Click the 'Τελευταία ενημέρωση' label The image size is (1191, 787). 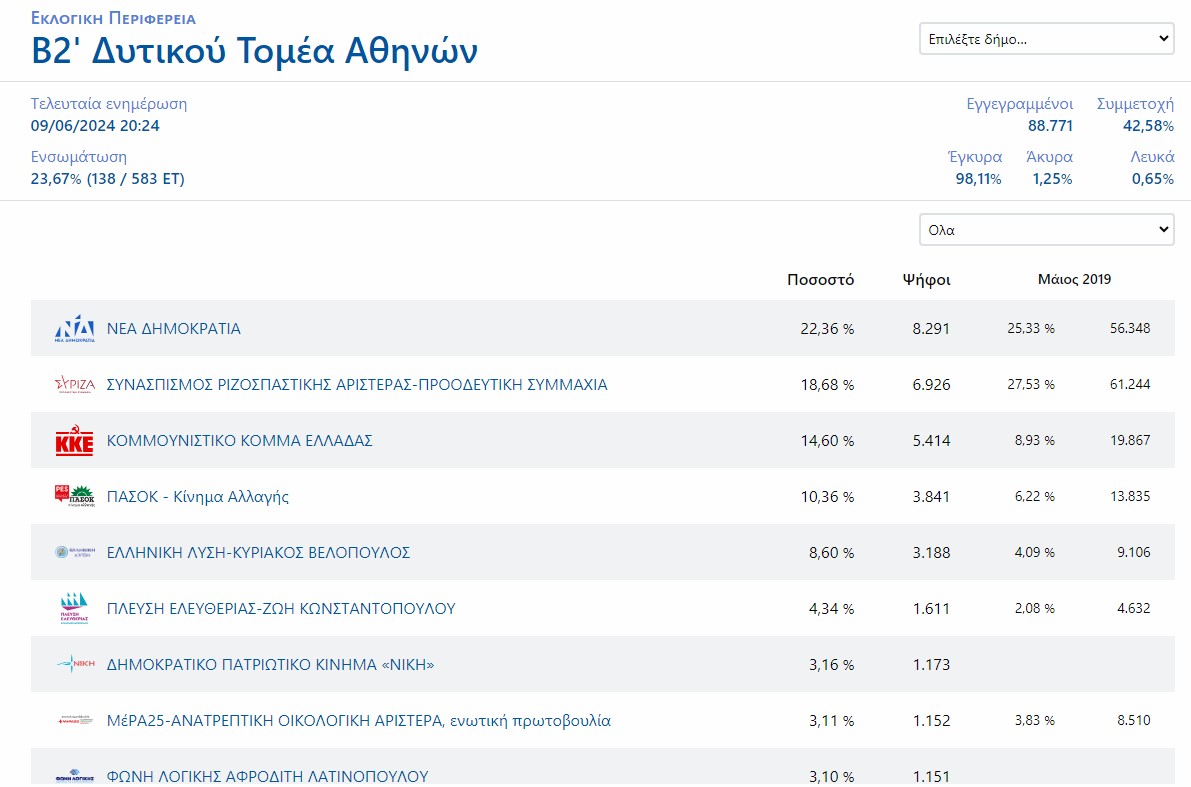coord(109,104)
